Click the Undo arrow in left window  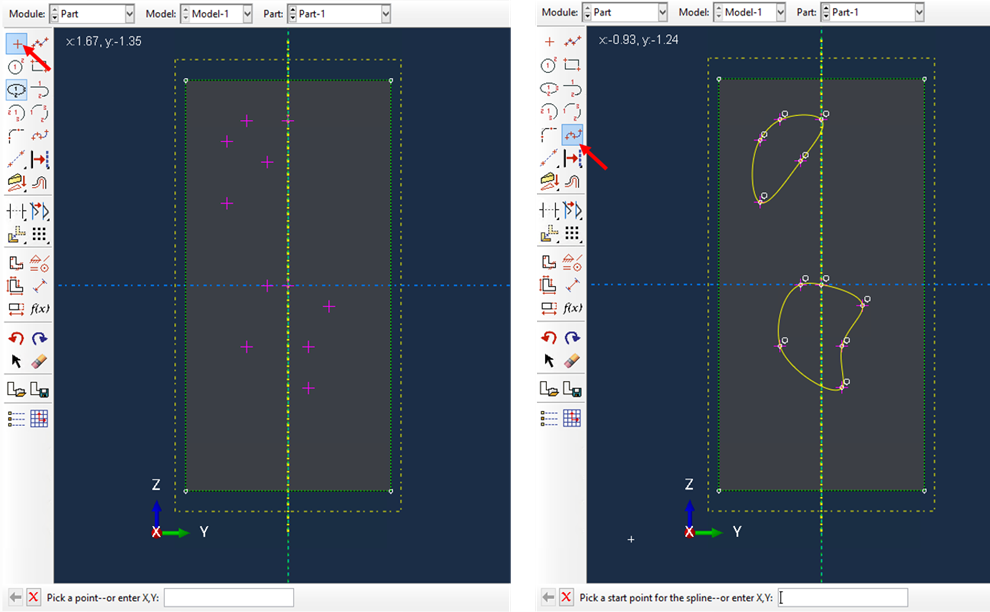pos(16,339)
